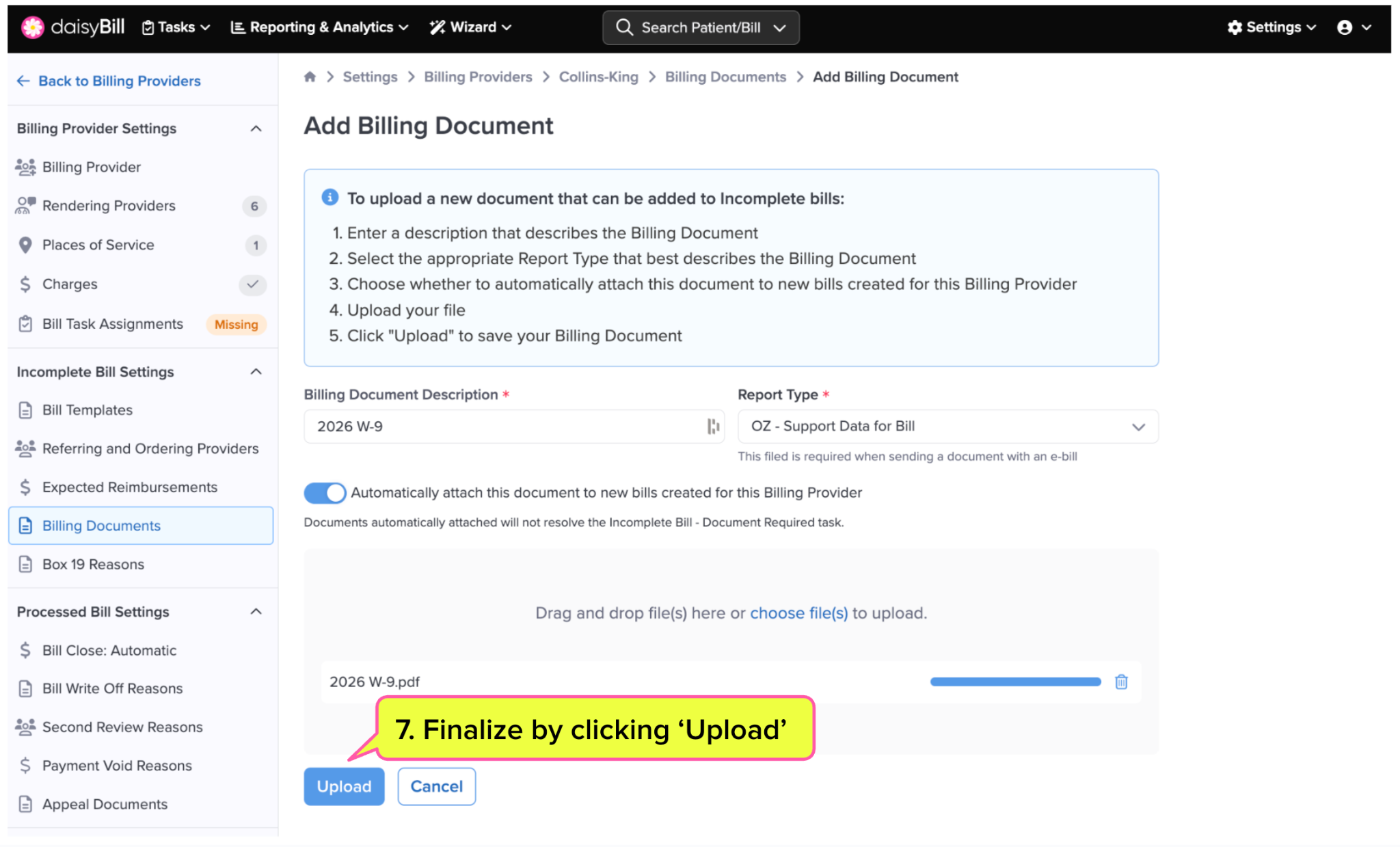Click the daisyBill flower logo icon

tap(32, 27)
